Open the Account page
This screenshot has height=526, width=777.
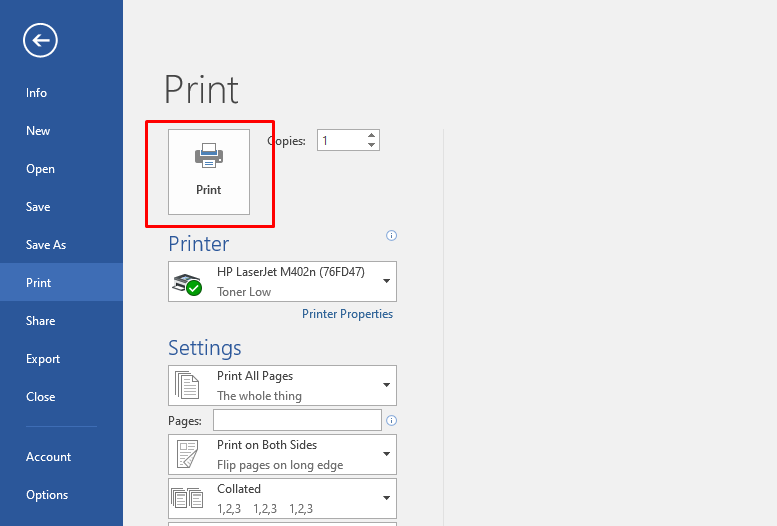coord(48,457)
